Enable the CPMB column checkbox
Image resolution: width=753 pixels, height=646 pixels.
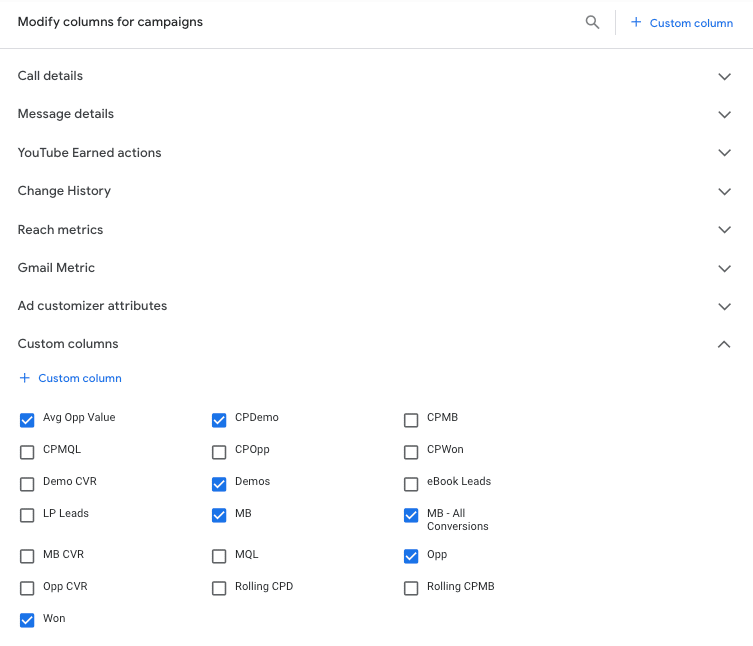(411, 420)
